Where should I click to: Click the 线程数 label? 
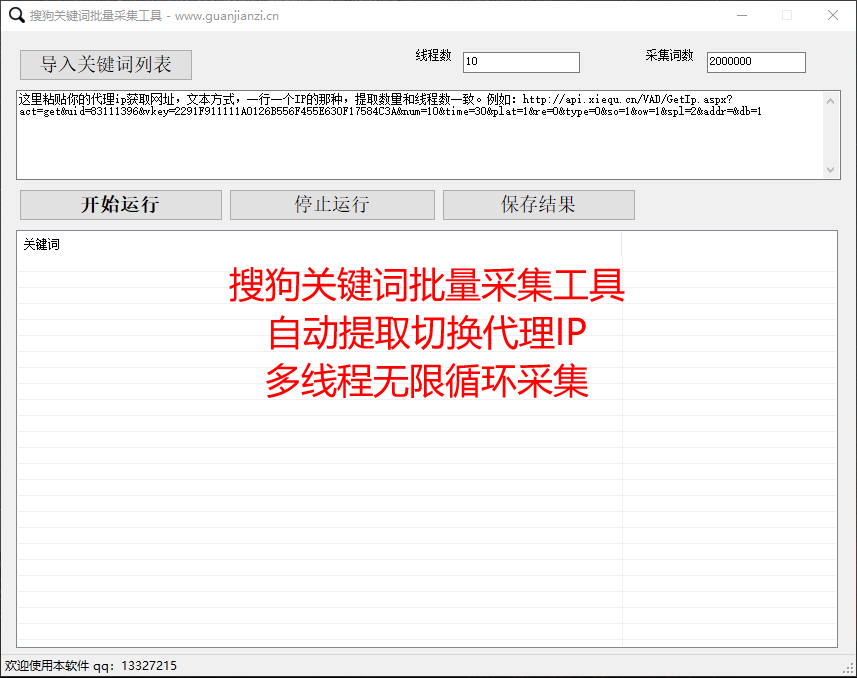pyautogui.click(x=433, y=55)
